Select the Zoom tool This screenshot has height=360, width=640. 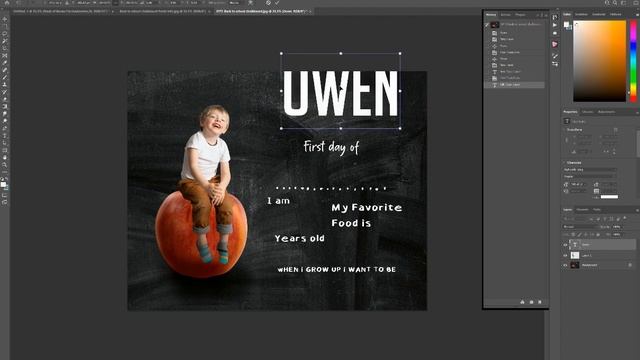[5, 165]
